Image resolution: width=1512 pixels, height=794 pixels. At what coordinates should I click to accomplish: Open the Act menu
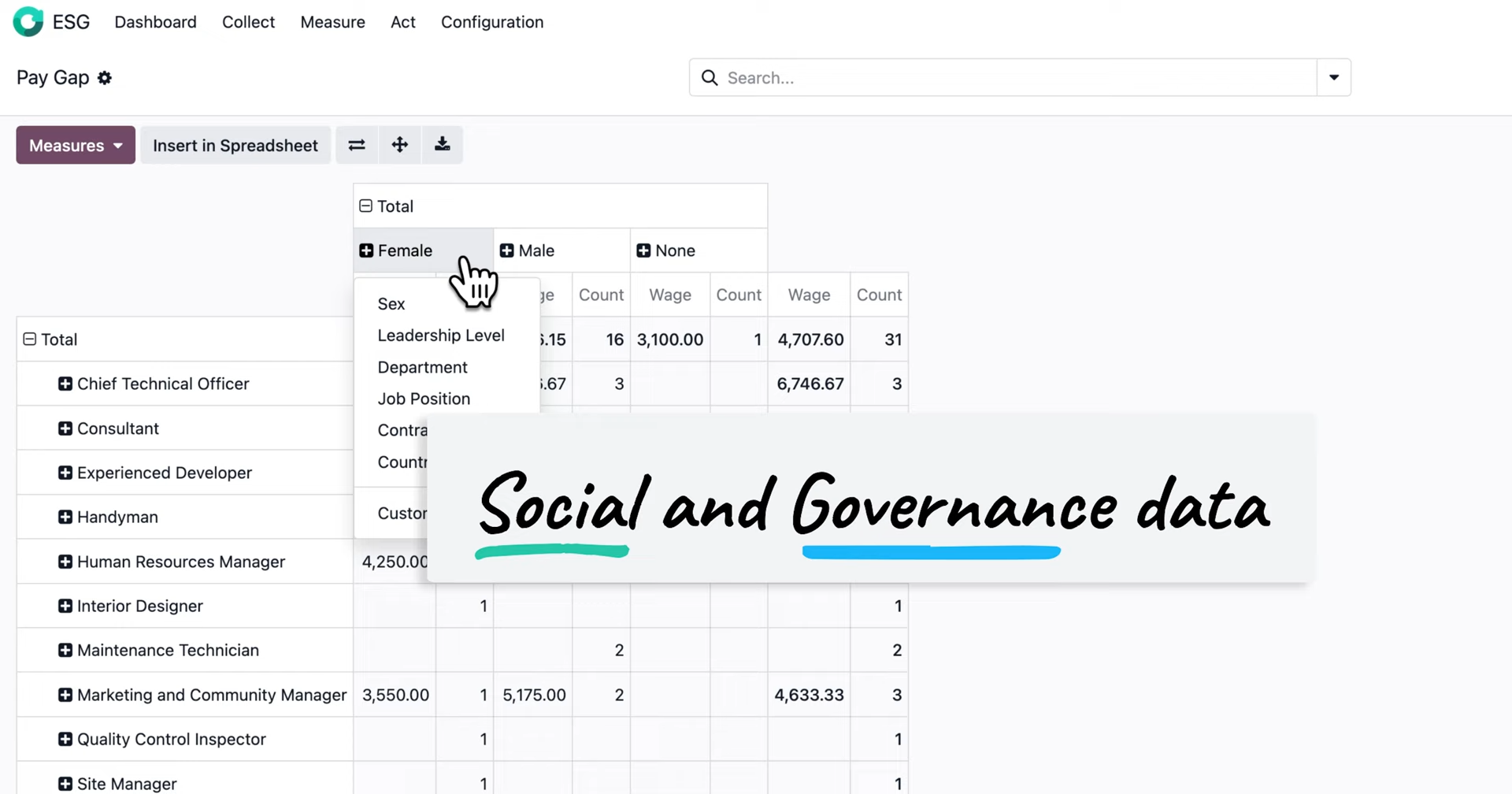(x=403, y=22)
